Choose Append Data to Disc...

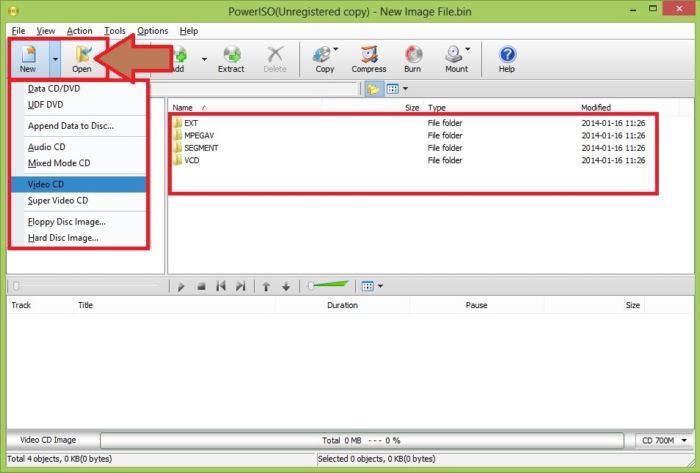[x=79, y=126]
